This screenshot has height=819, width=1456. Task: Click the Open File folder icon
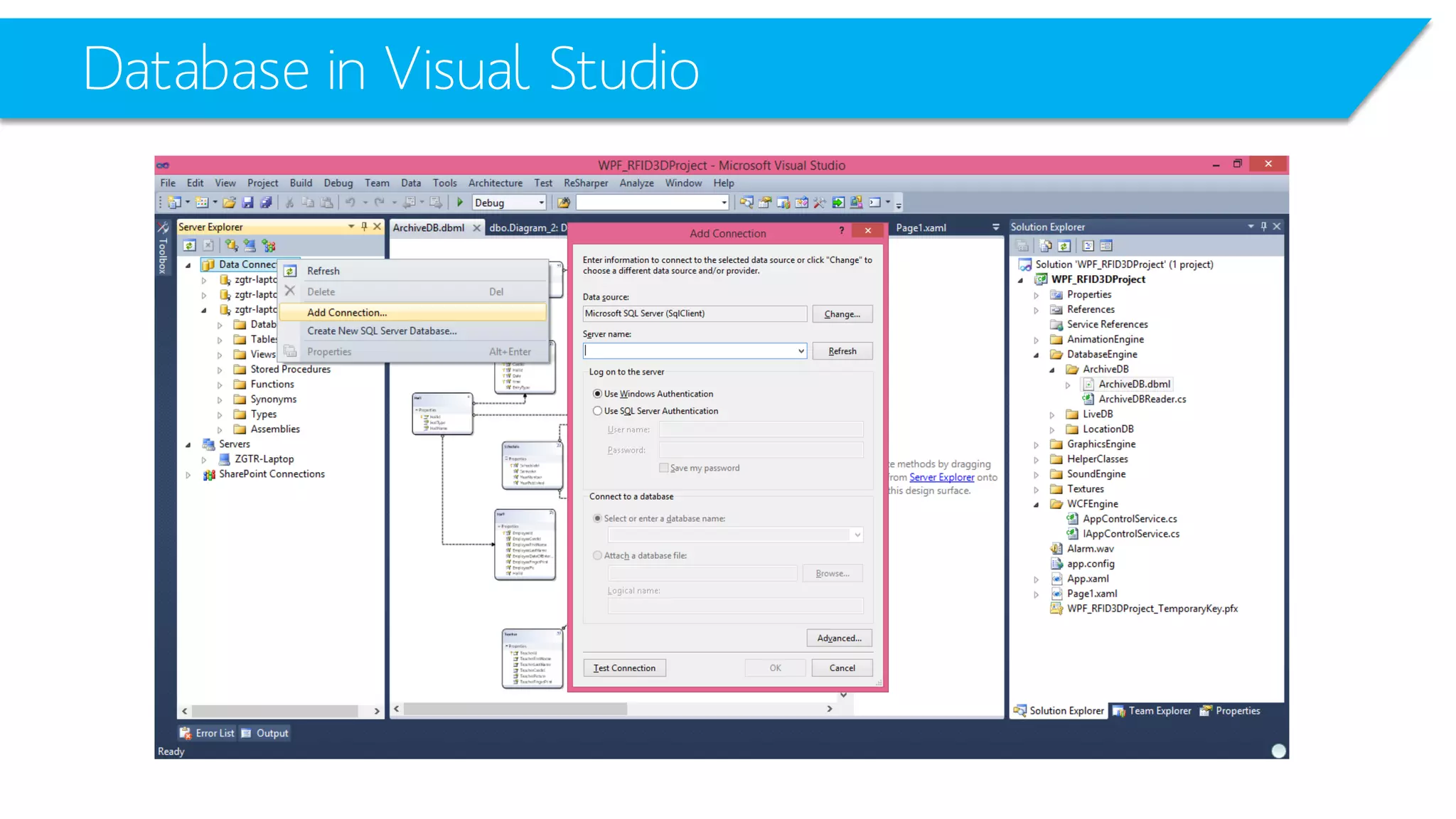pos(229,203)
